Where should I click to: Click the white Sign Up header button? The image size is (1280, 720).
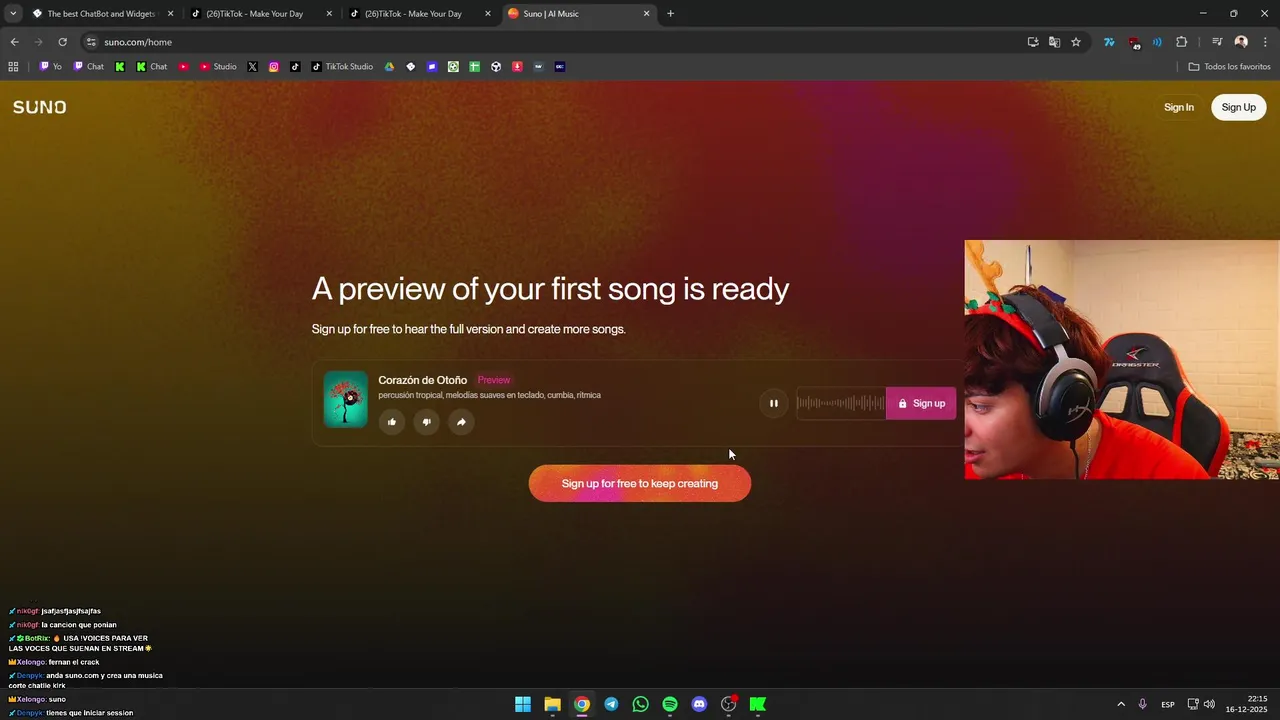(1239, 107)
